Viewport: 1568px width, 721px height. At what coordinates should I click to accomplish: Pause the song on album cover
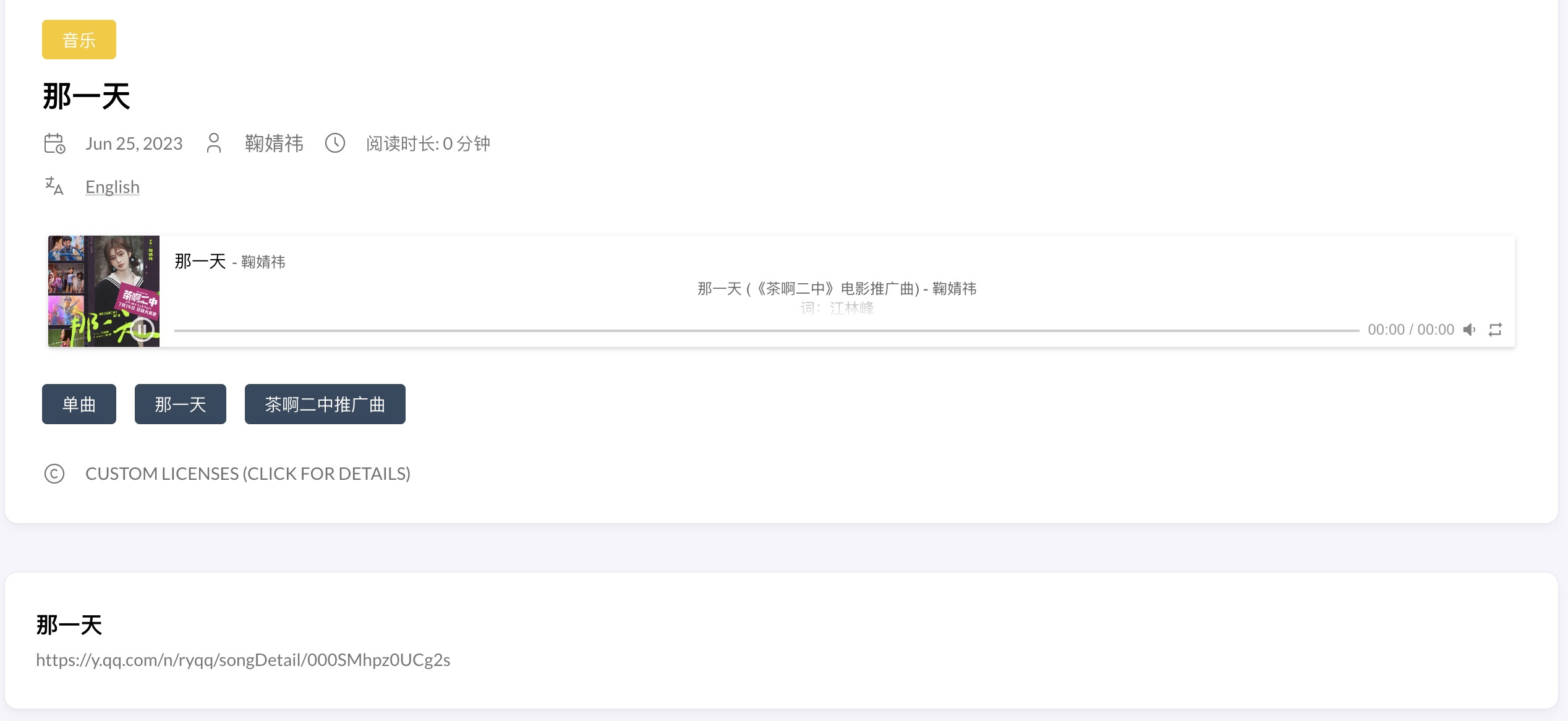pos(142,329)
